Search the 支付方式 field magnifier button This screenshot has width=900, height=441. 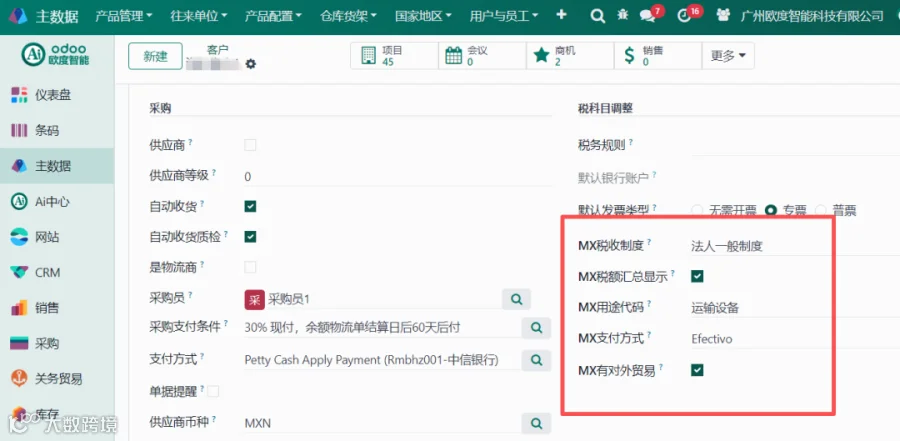click(x=536, y=360)
